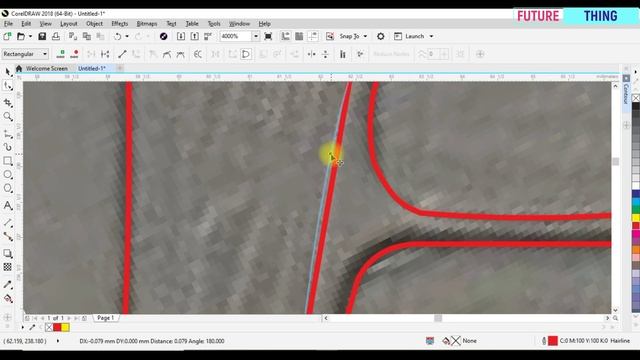This screenshot has width=640, height=360.
Task: Select the Crop tool in the toolbox
Action: pyautogui.click(x=7, y=102)
